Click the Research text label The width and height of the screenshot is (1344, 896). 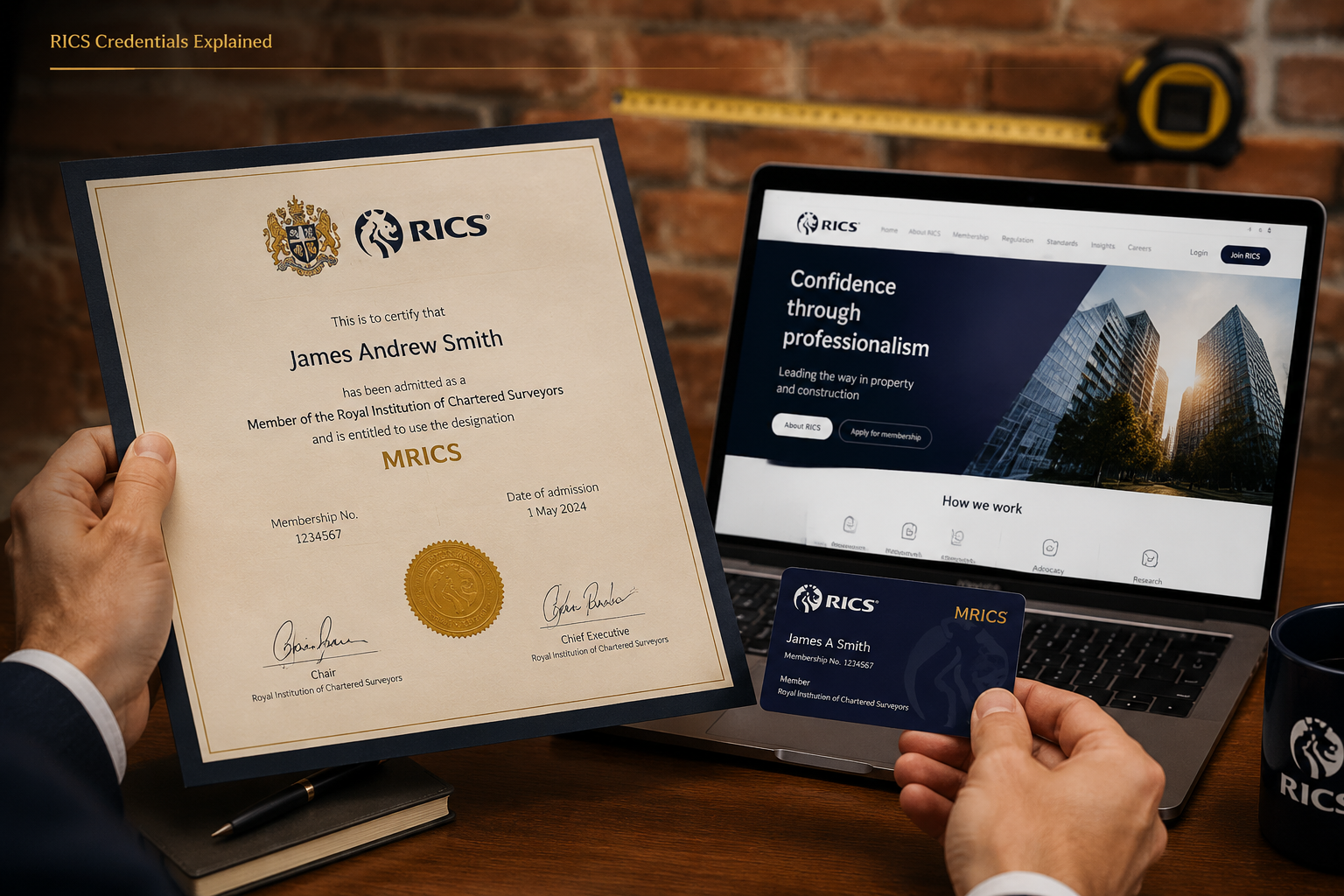(x=1147, y=580)
